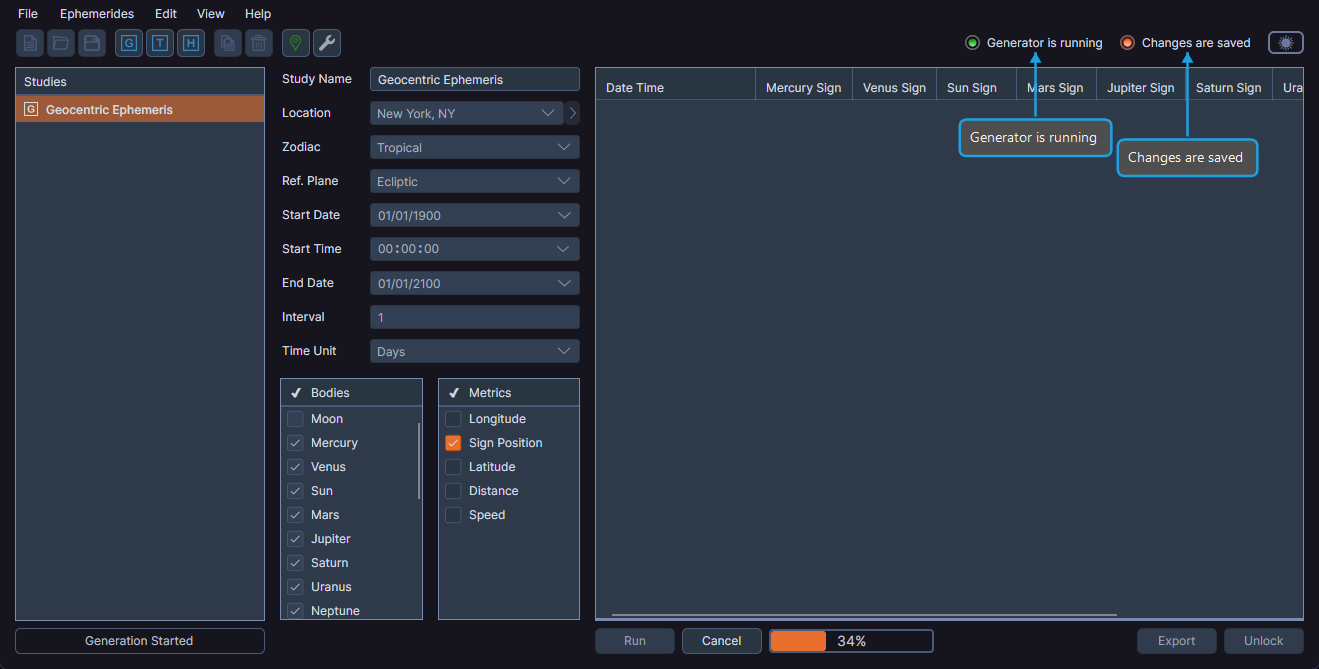Open the green location pin tool
The height and width of the screenshot is (669, 1319).
(295, 43)
